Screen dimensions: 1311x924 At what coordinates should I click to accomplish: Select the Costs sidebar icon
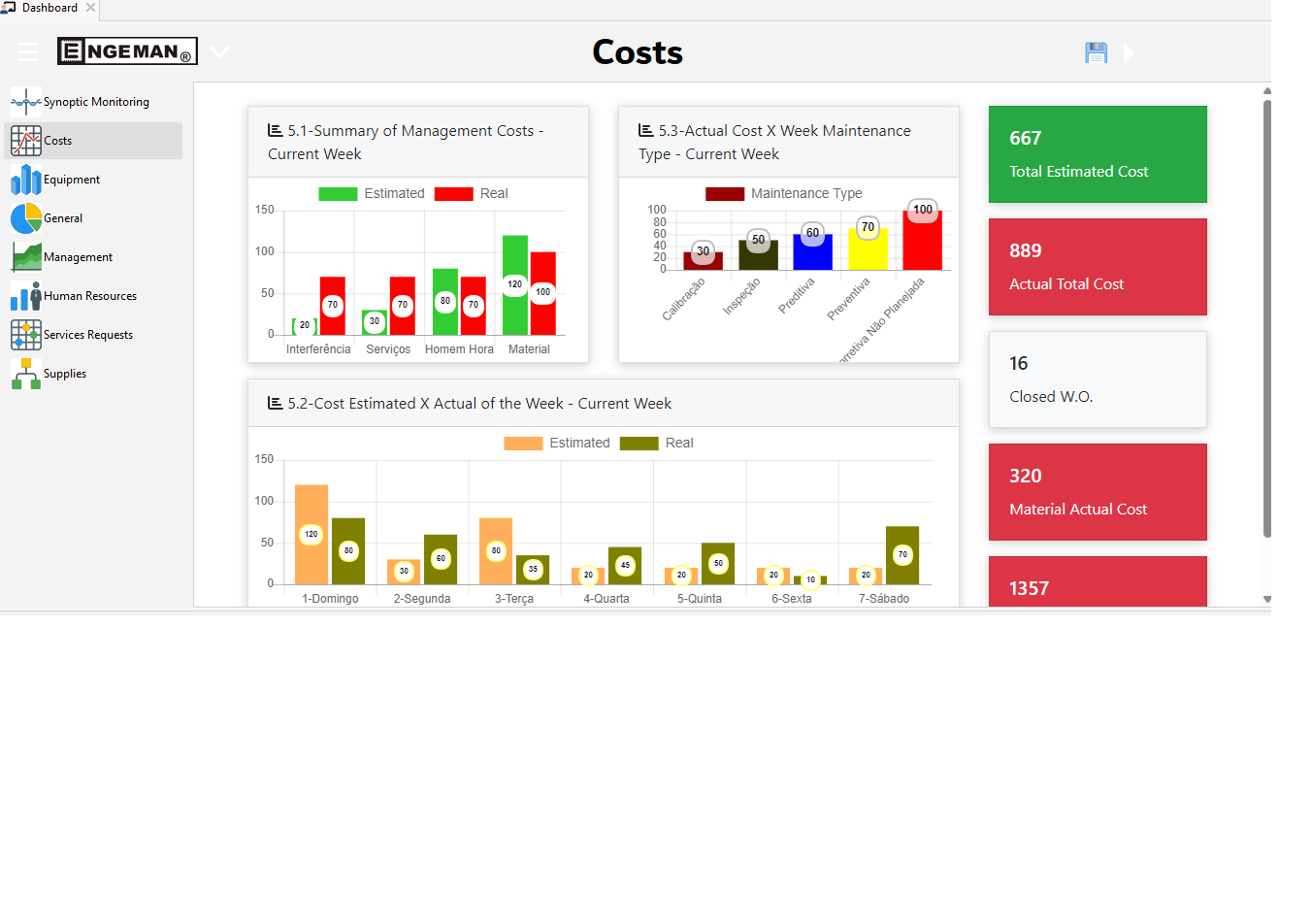coord(25,140)
